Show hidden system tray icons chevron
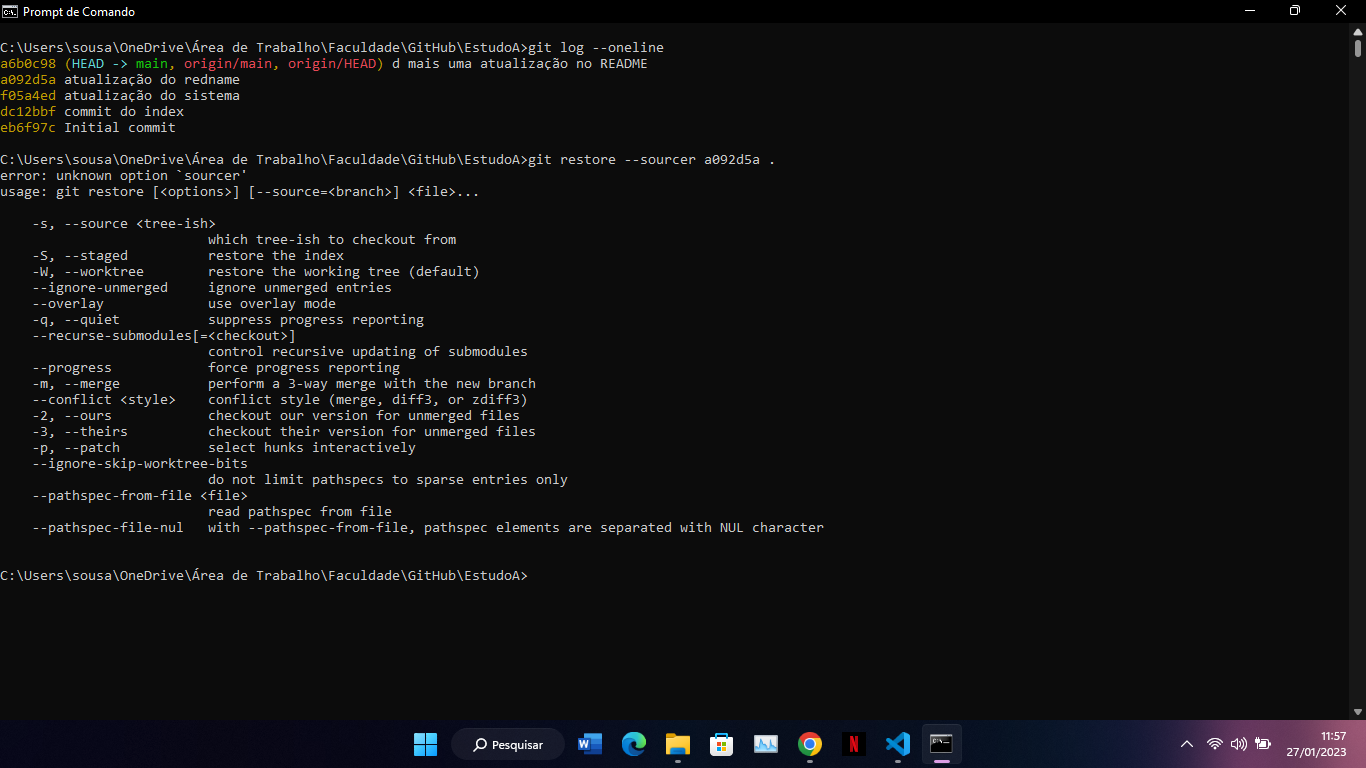1366x768 pixels. coord(1187,744)
